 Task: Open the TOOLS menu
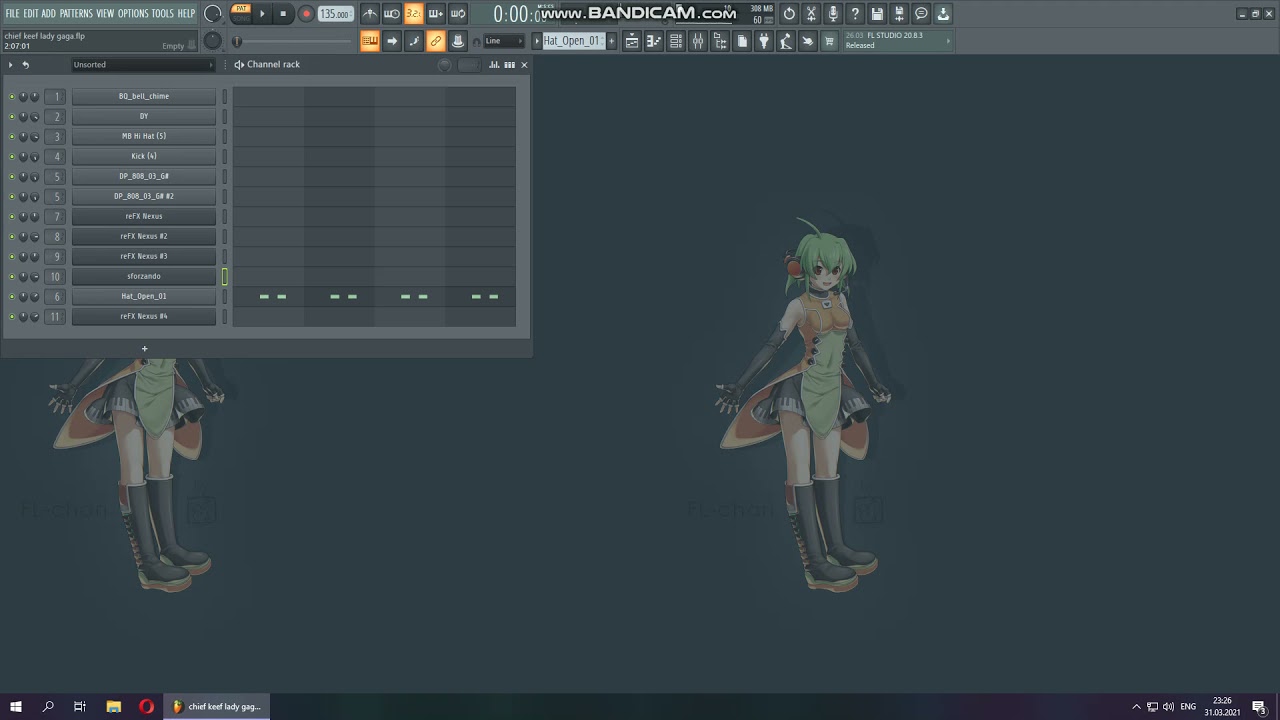coord(162,14)
